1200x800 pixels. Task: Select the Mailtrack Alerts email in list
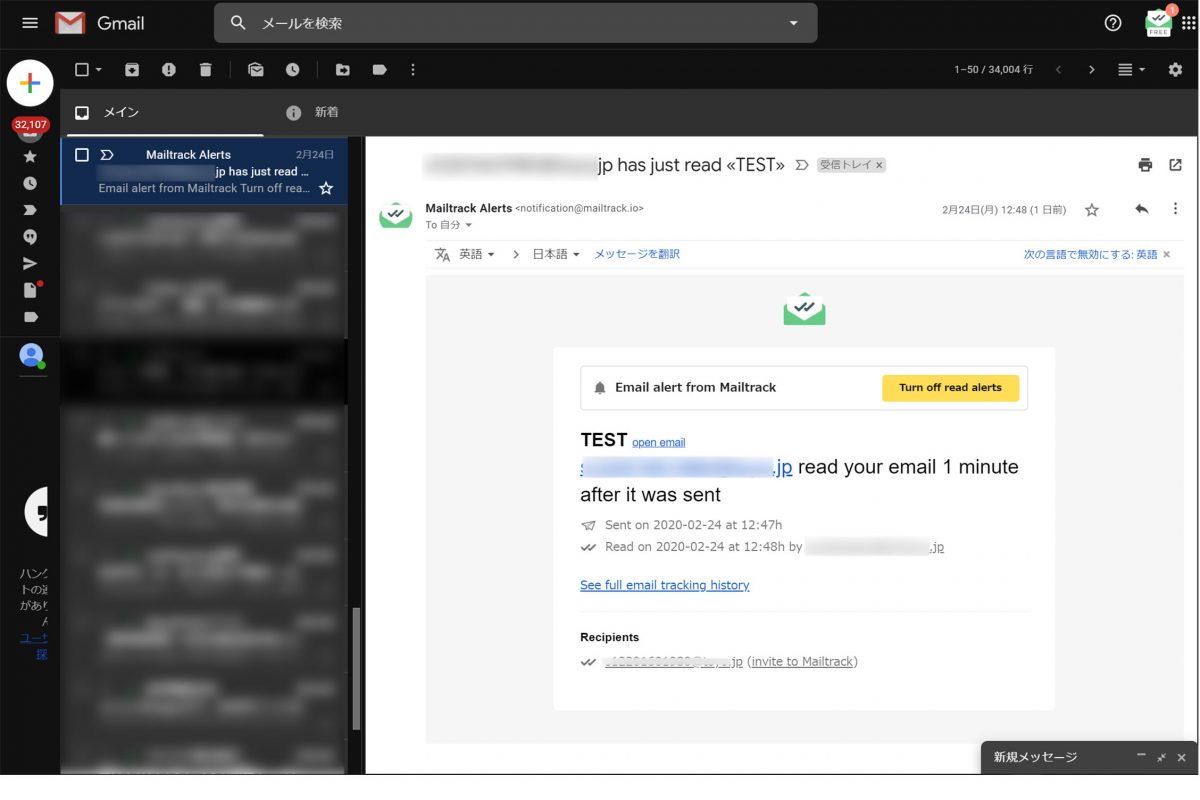204,171
